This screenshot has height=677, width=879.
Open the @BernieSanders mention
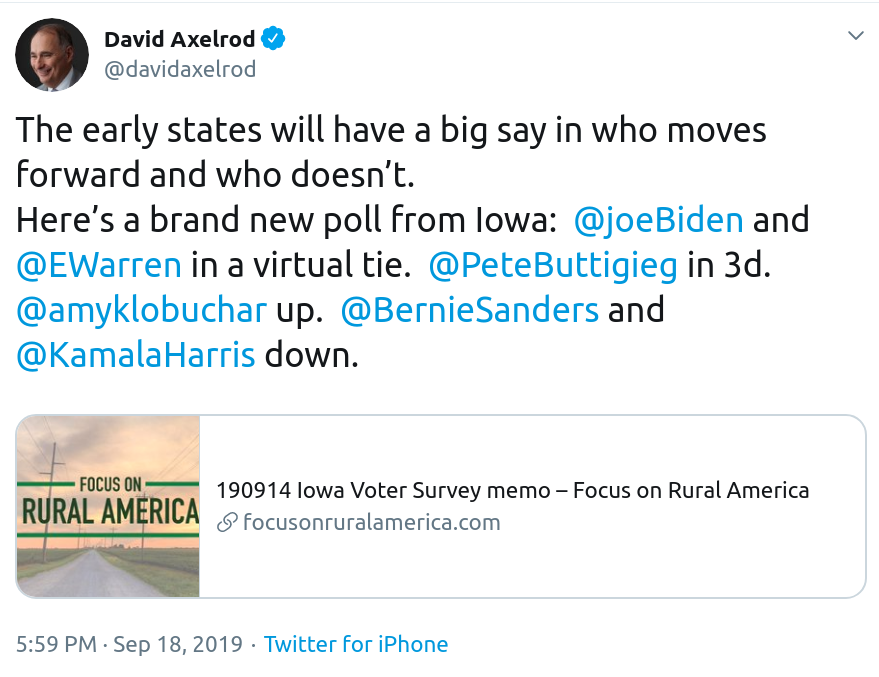[x=470, y=310]
